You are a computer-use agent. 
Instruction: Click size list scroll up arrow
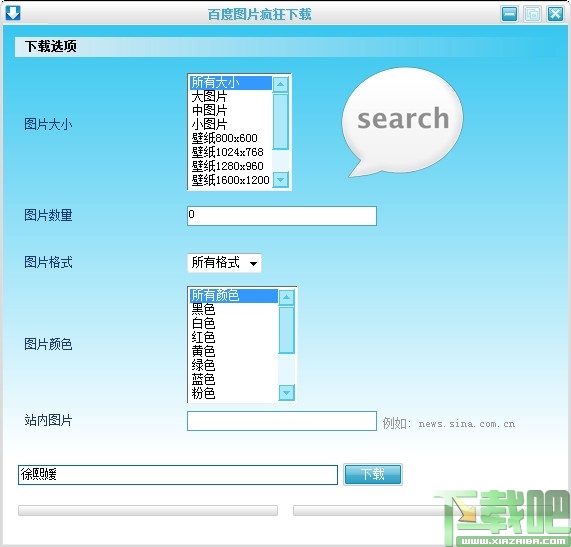(x=280, y=84)
